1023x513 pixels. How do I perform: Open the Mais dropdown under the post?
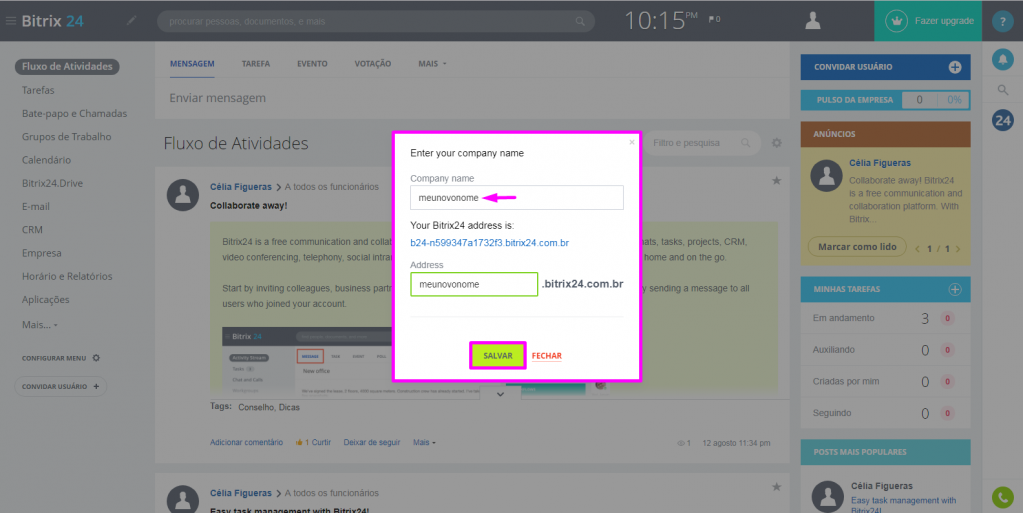[424, 443]
